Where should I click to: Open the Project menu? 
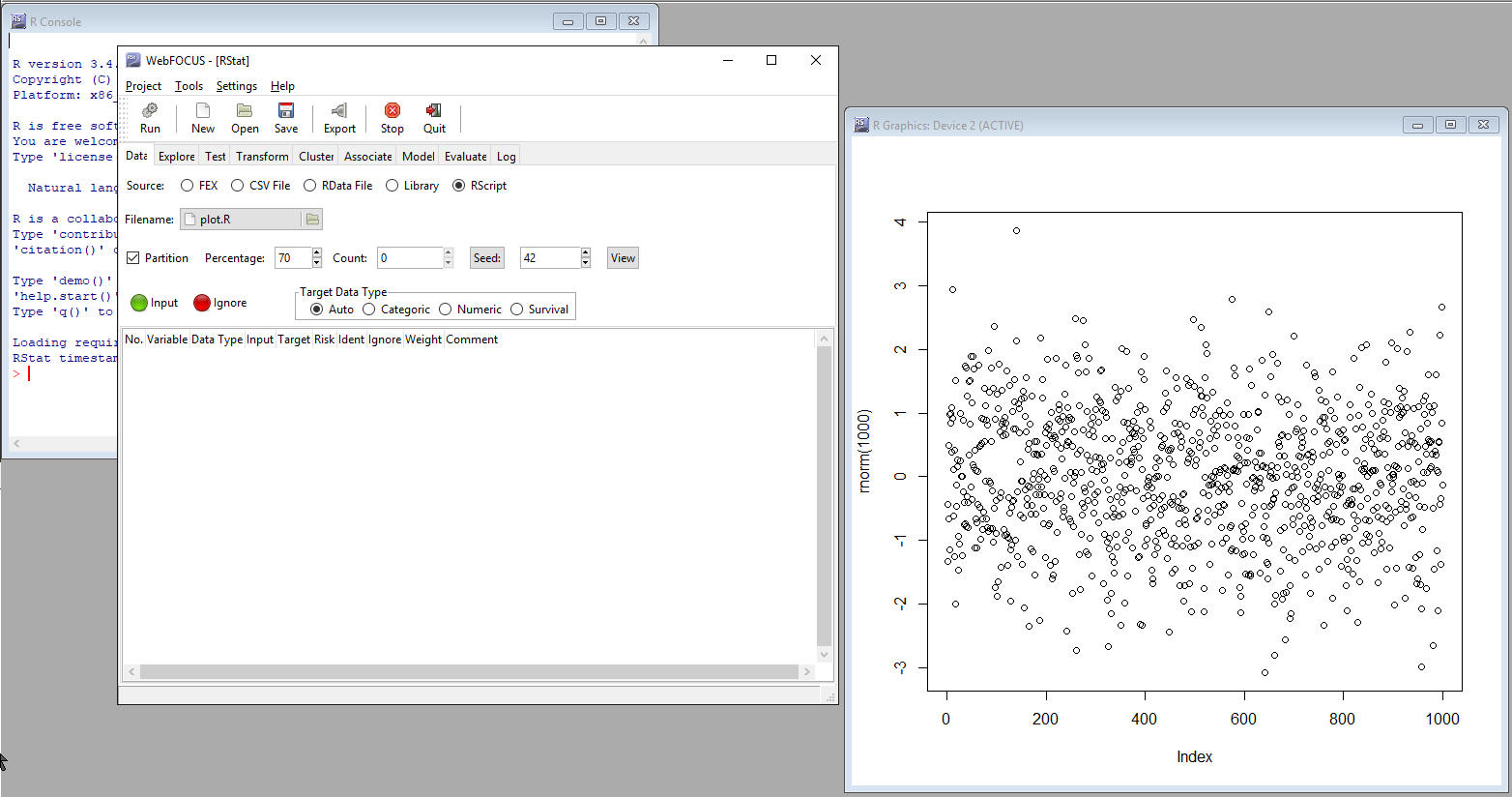143,86
